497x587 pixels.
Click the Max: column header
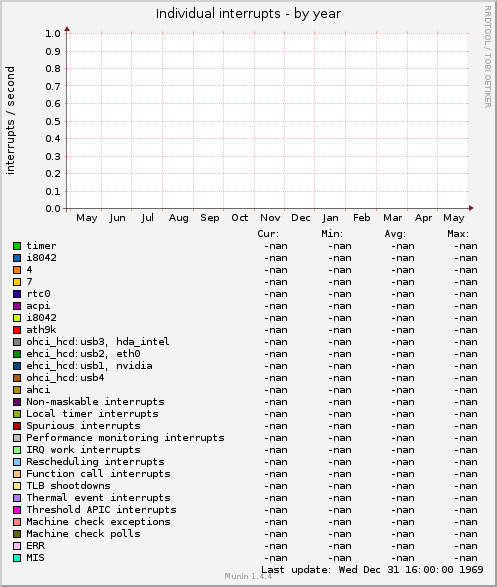pos(458,234)
